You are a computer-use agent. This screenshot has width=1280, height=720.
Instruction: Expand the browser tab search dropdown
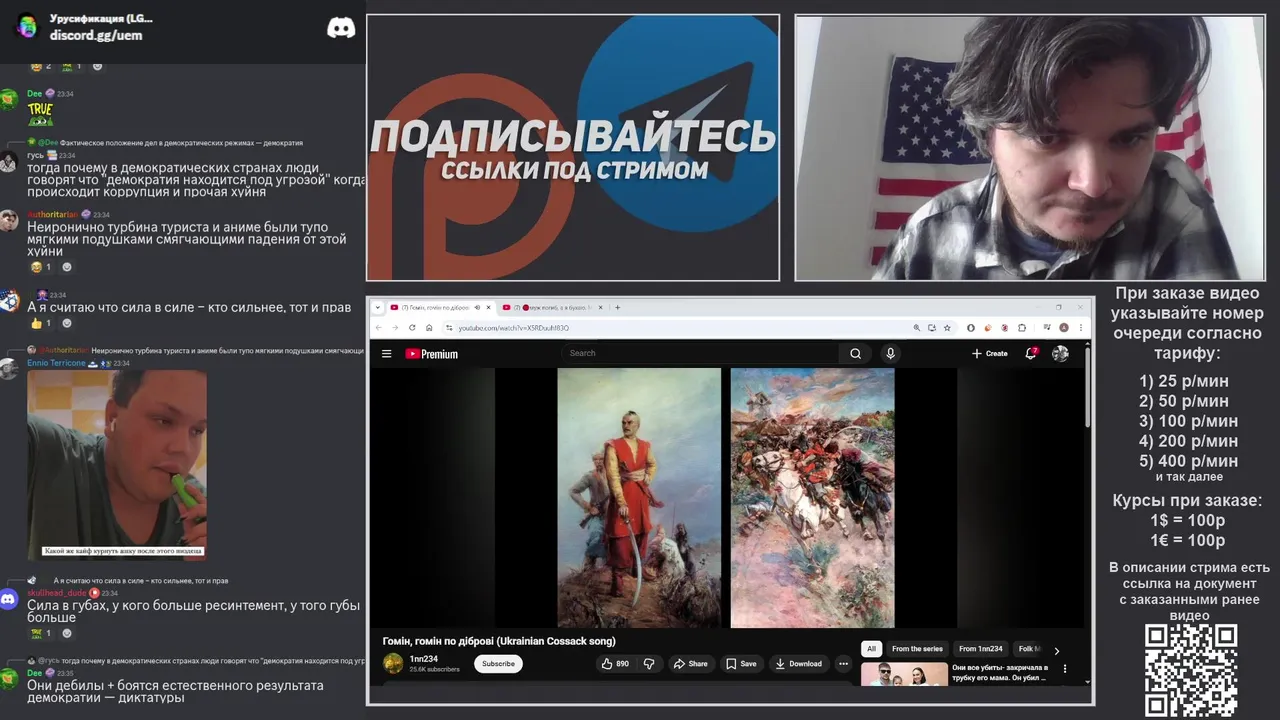click(378, 307)
